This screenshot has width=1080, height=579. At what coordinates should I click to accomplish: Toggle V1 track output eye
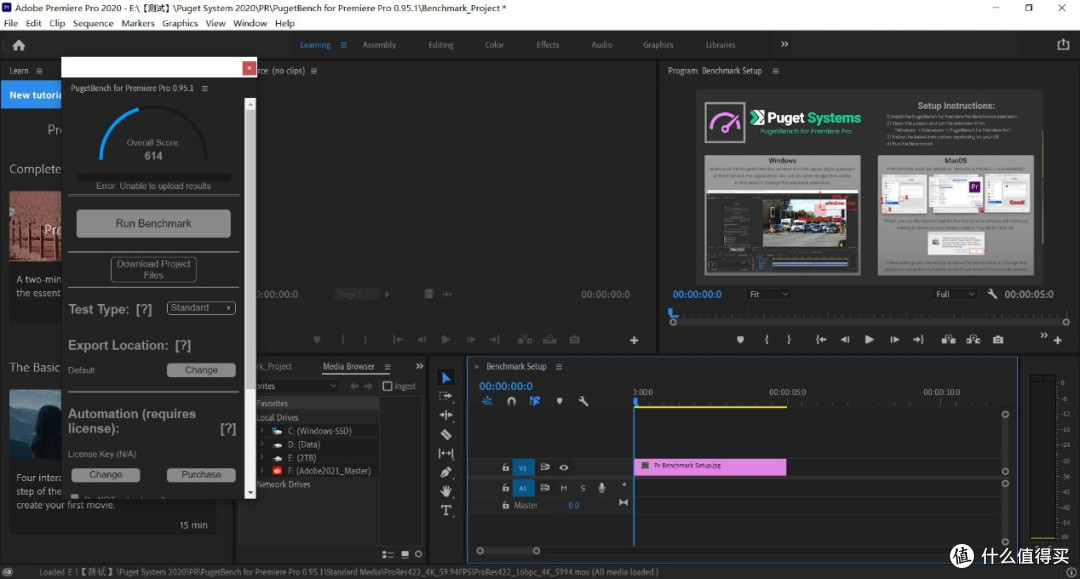(x=563, y=467)
